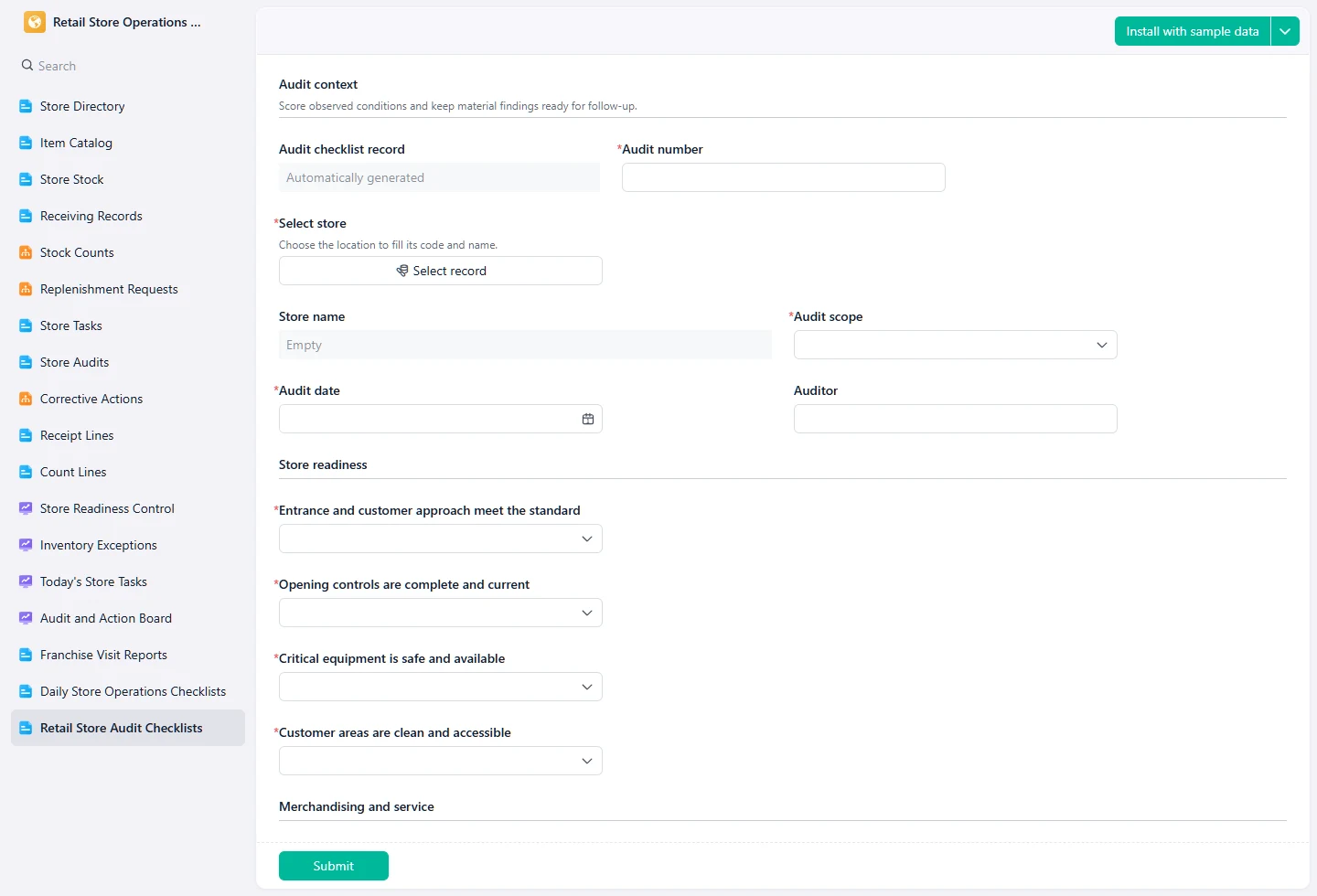The height and width of the screenshot is (896, 1317).
Task: Click the Inventory Exceptions chart icon
Action: [x=26, y=545]
